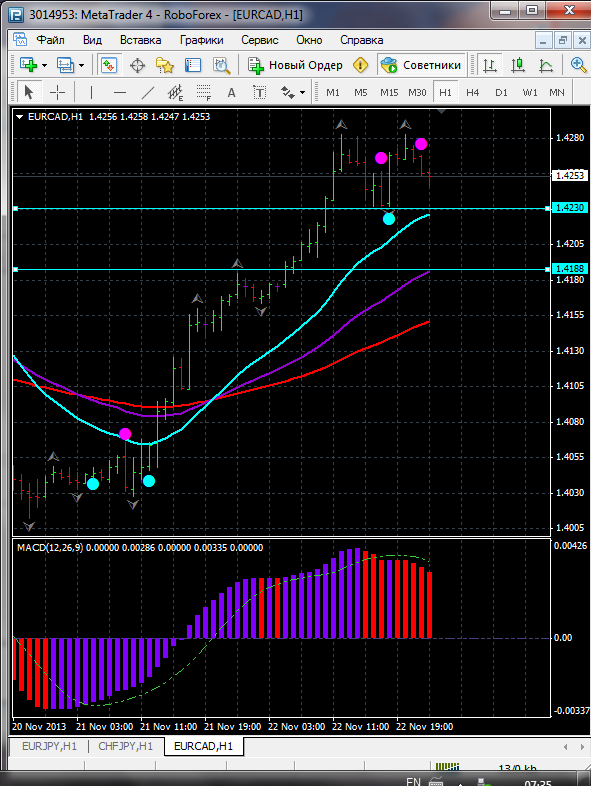Expand the new chart dropdown arrow
Viewport: 600px width, 786px height.
pyautogui.click(x=44, y=65)
